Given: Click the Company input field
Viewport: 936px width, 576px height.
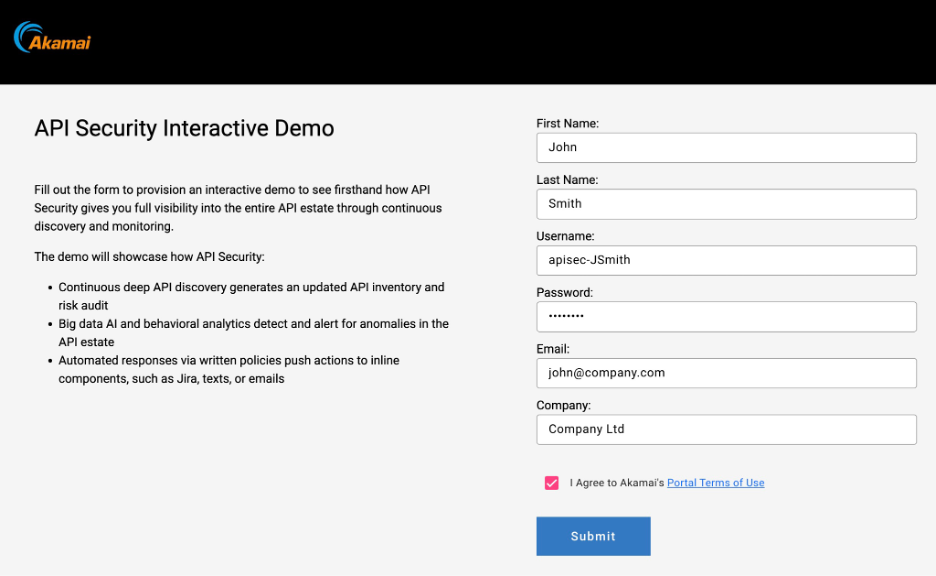Looking at the screenshot, I should 726,429.
